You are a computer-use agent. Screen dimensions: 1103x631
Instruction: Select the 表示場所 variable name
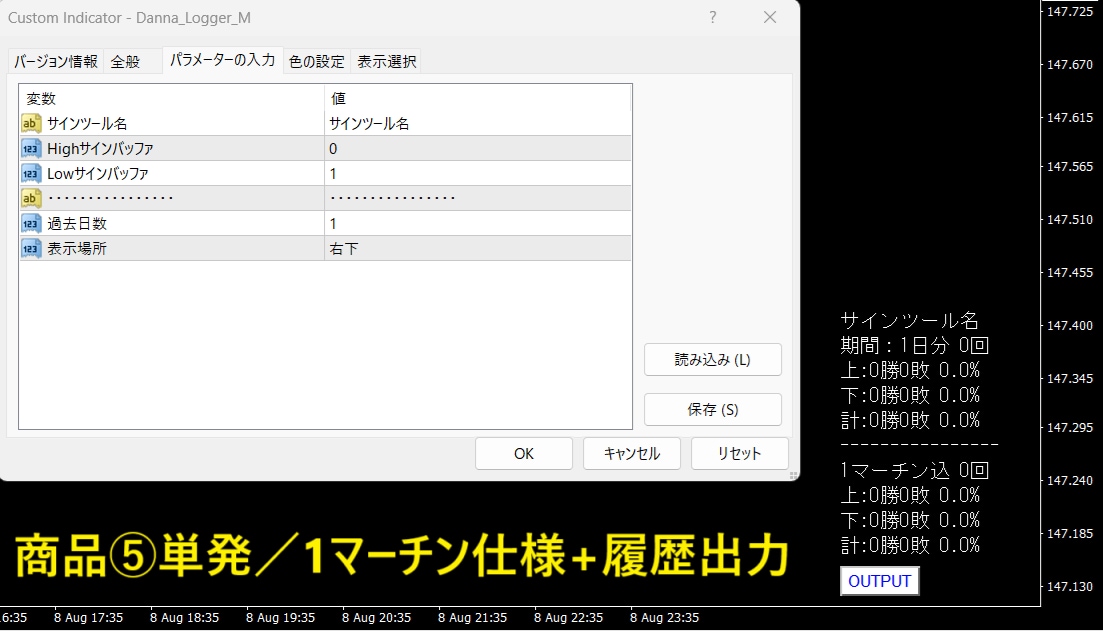click(x=77, y=248)
